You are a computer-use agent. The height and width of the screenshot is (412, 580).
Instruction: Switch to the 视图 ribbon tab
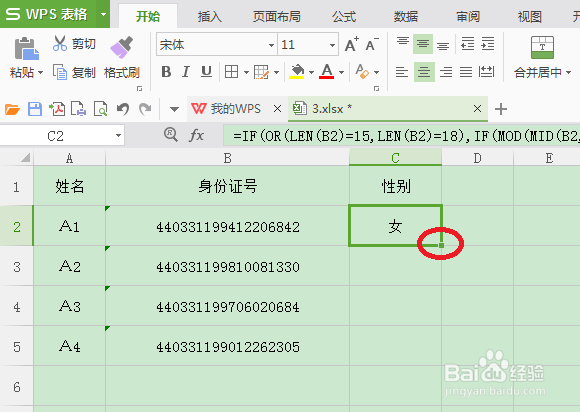click(530, 17)
